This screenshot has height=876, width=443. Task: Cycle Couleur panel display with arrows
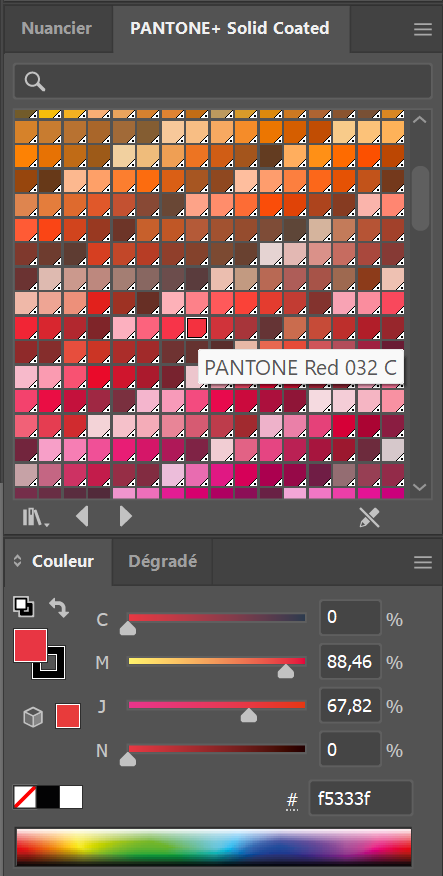[x=17, y=561]
